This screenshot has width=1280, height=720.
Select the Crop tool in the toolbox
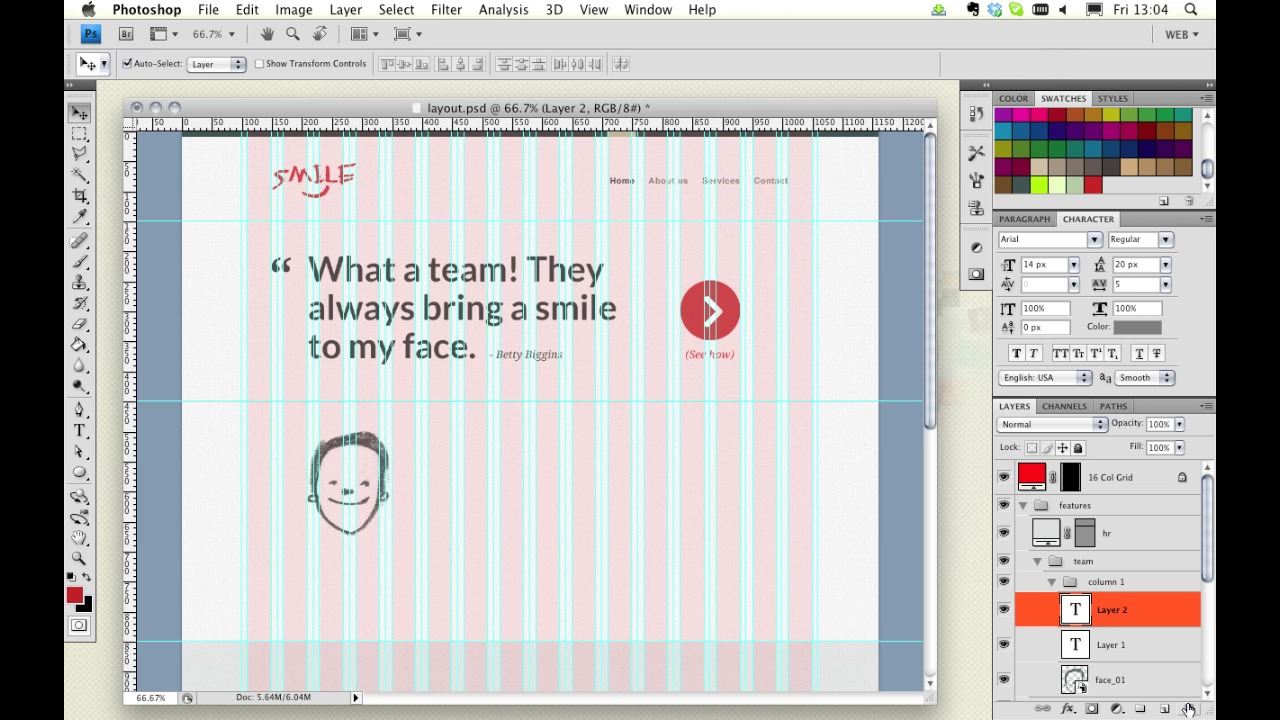click(80, 196)
